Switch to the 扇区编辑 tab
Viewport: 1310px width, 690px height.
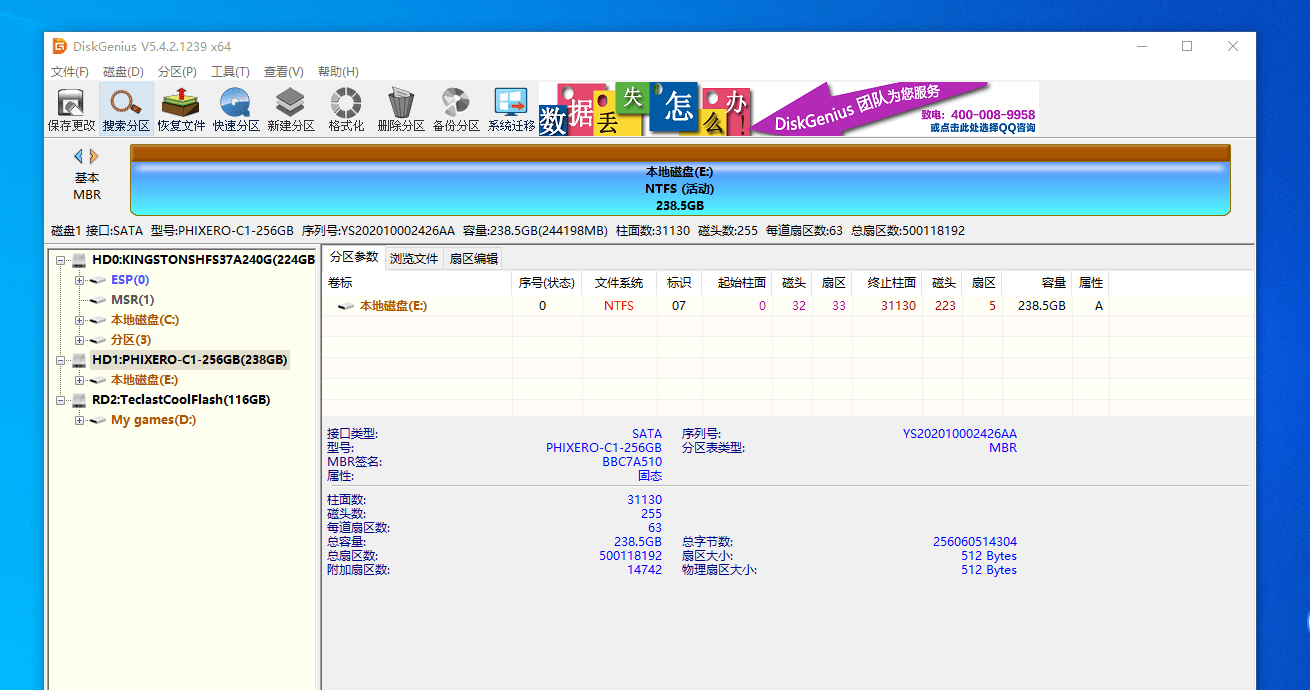pyautogui.click(x=472, y=258)
